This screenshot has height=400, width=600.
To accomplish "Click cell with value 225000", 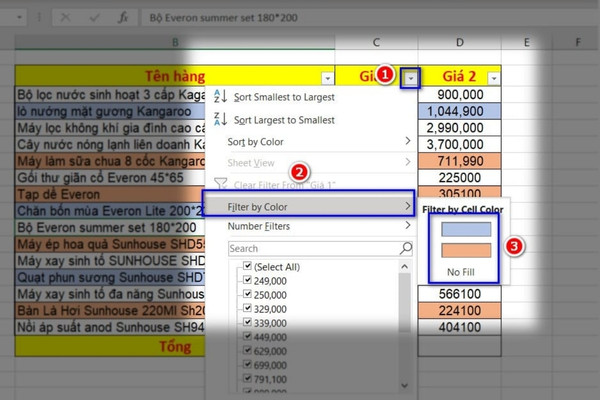I will tap(460, 178).
